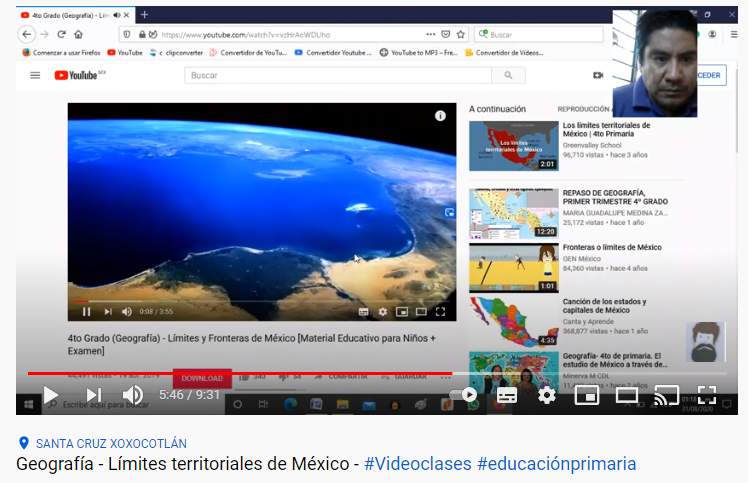748x483 pixels.
Task: Open the Windows Start button
Action: (x=29, y=405)
